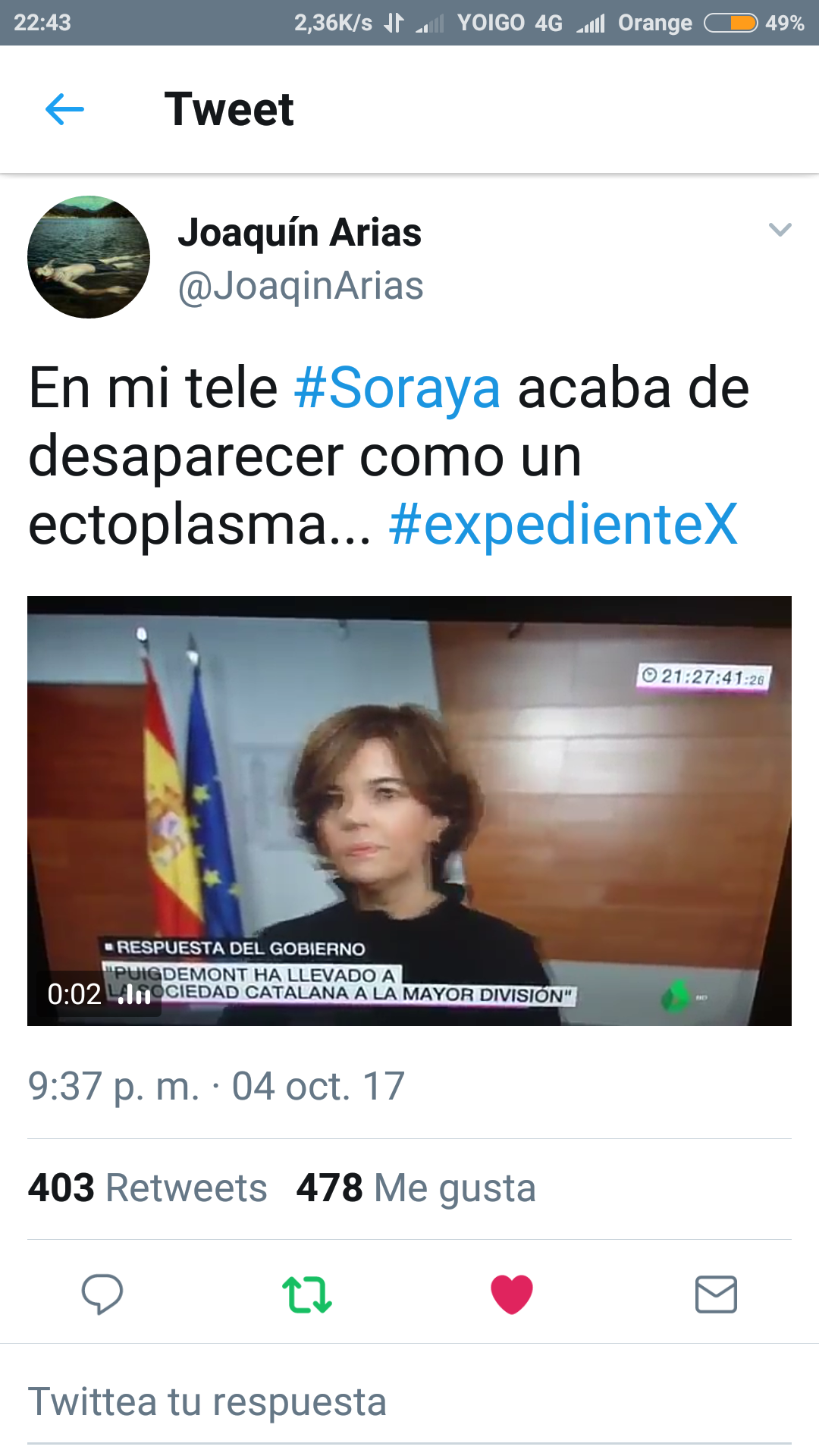Open the #expedienteX hashtag
The height and width of the screenshot is (1456, 819).
[563, 524]
